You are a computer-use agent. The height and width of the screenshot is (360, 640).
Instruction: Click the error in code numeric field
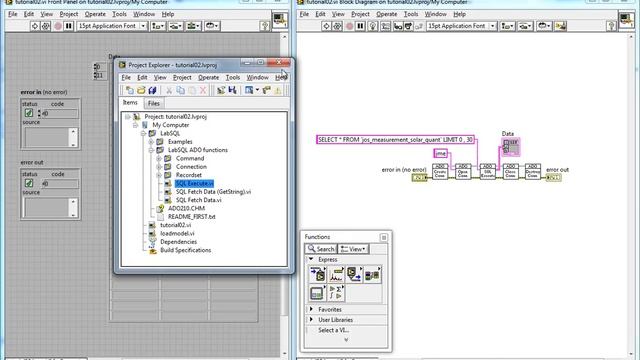(60, 113)
